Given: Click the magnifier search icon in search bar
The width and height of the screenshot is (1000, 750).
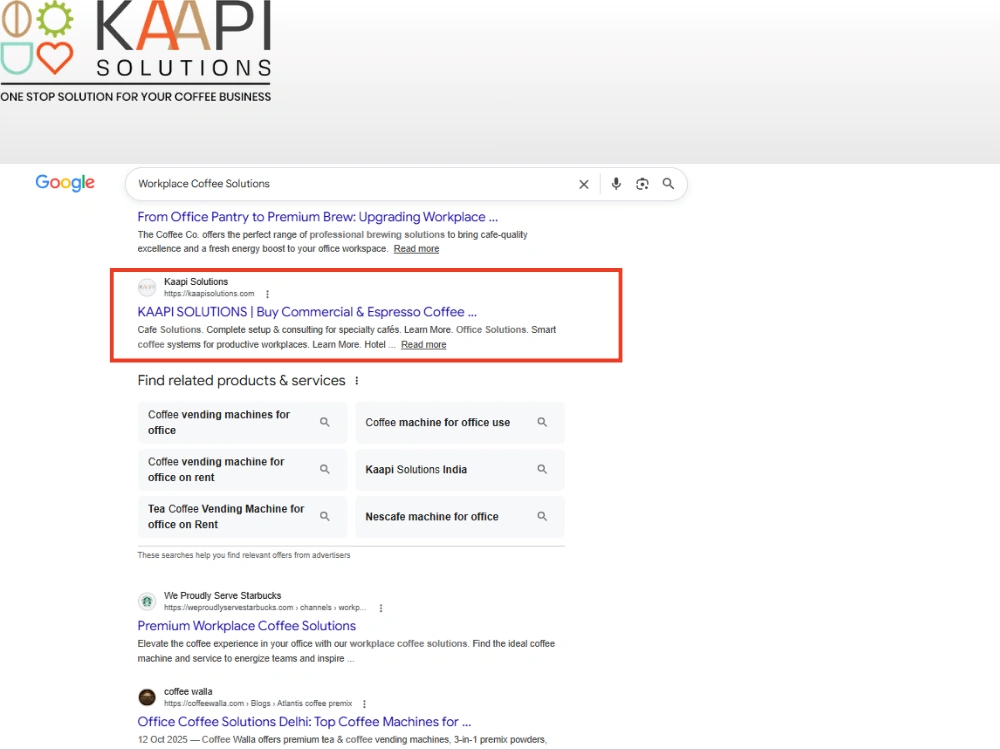Looking at the screenshot, I should pyautogui.click(x=668, y=184).
